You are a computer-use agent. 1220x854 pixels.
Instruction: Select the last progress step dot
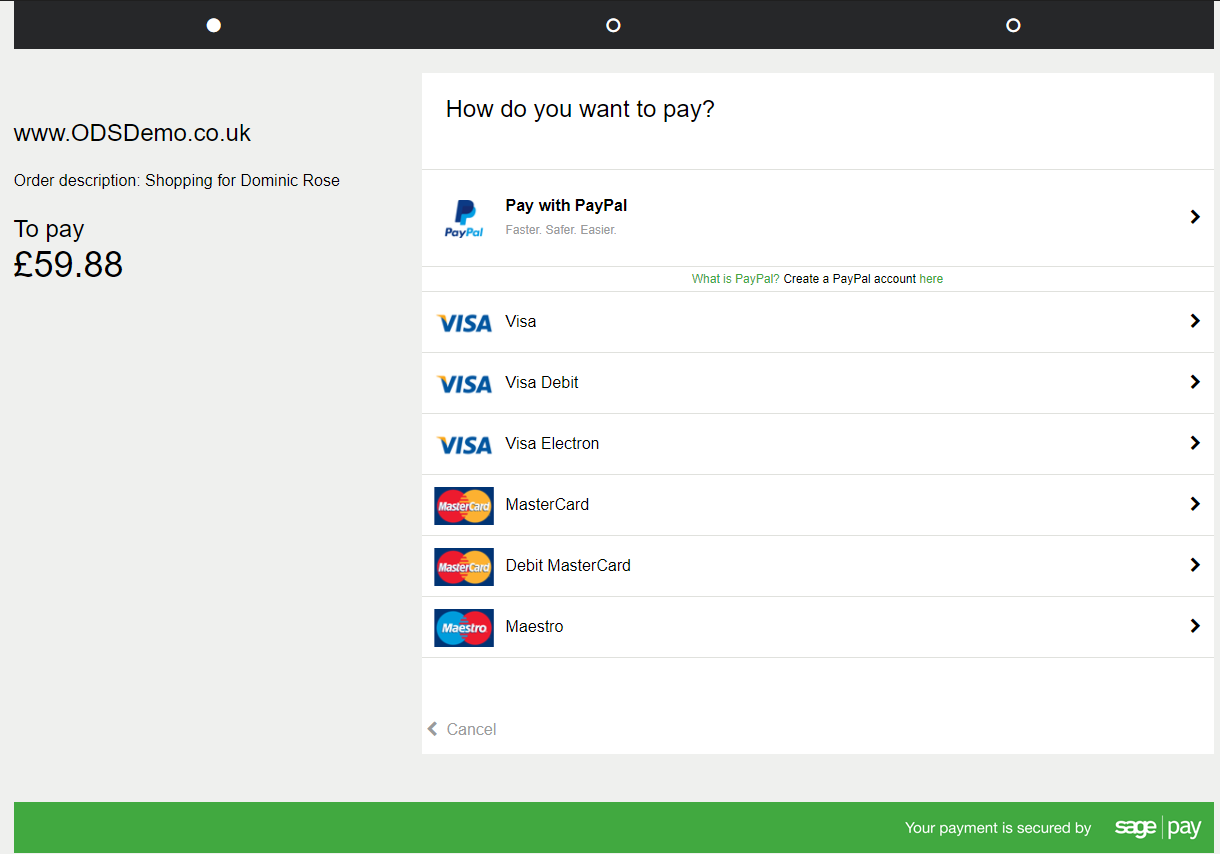[x=1013, y=25]
